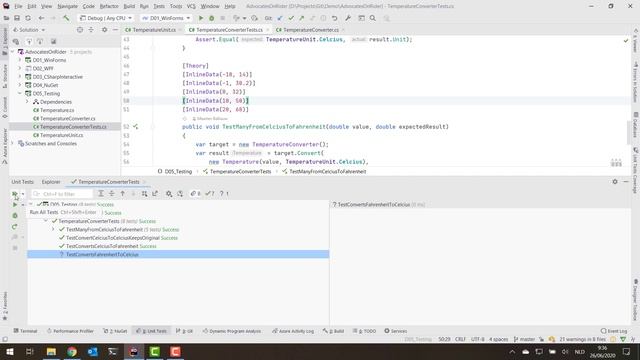Screen dimensions: 640x360
Task: Expand TestManyFromCelciusToFahrenheit test node
Action: pyautogui.click(x=53, y=229)
